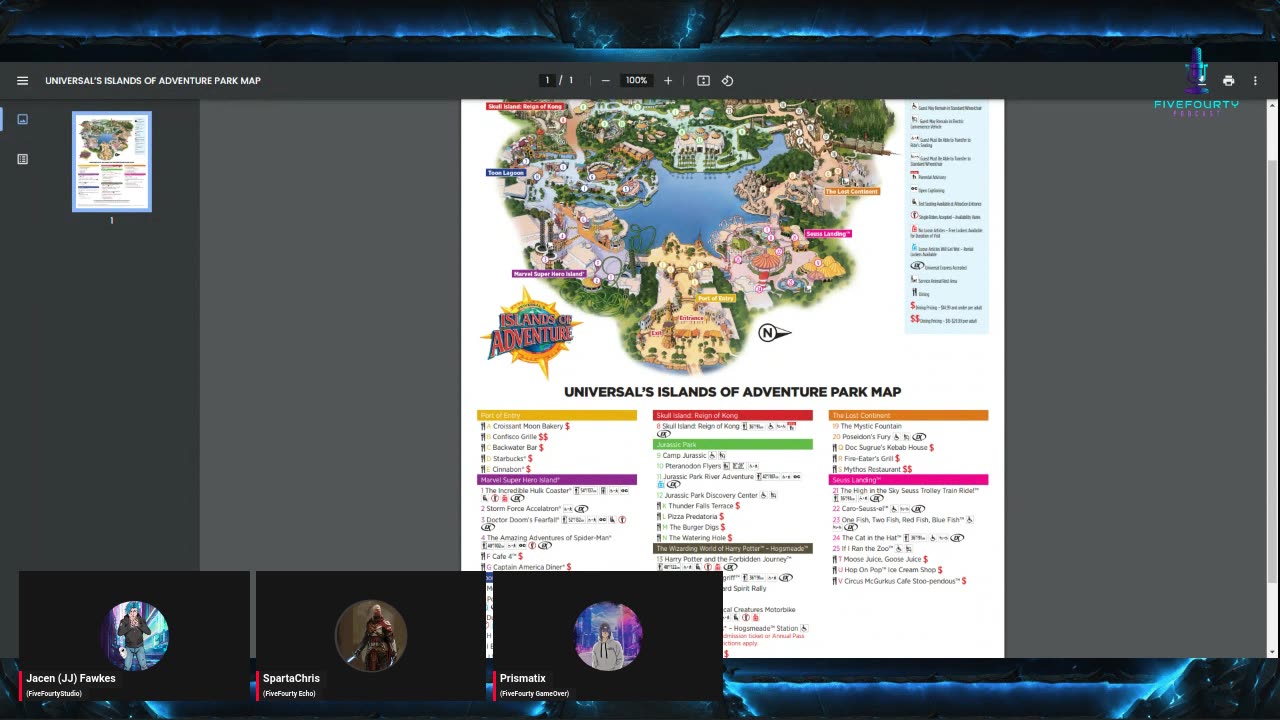Click the fit to page icon
The height and width of the screenshot is (720, 1280).
[703, 81]
